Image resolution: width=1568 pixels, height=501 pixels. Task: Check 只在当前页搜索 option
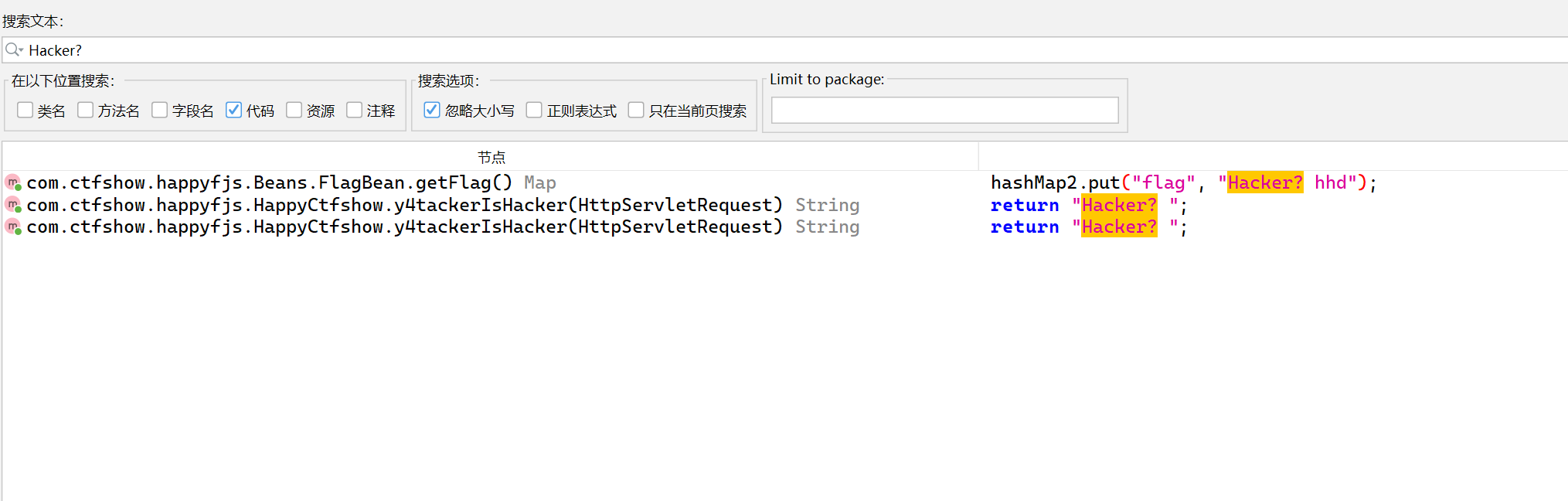click(x=636, y=111)
